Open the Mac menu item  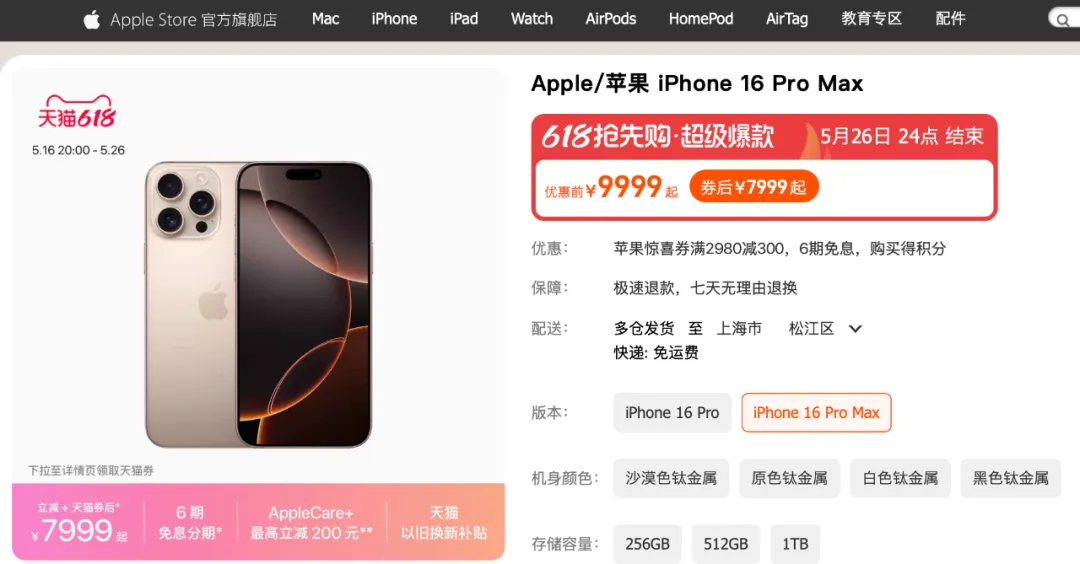pyautogui.click(x=325, y=19)
